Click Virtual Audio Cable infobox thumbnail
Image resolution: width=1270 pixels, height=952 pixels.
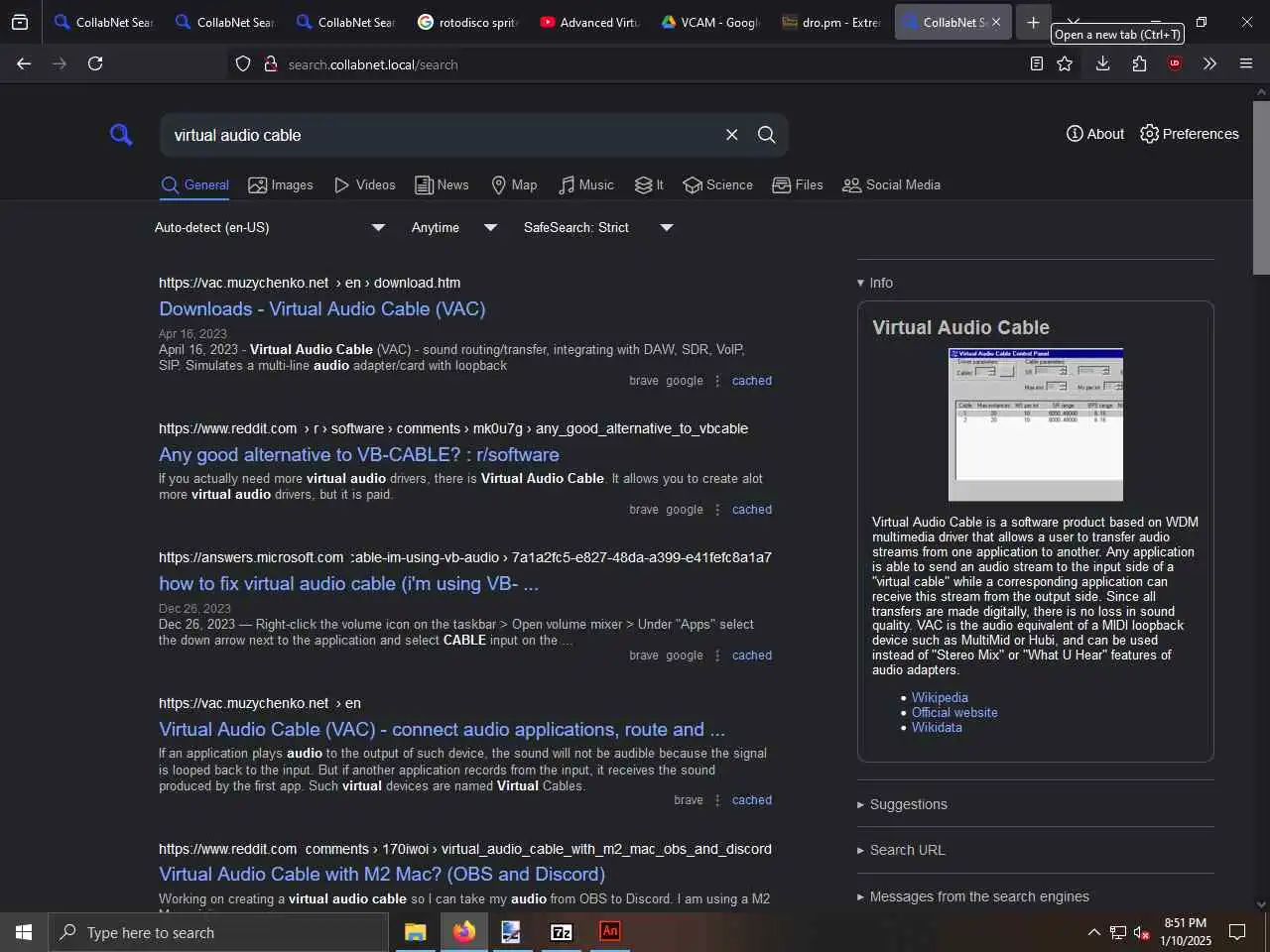click(x=1036, y=424)
